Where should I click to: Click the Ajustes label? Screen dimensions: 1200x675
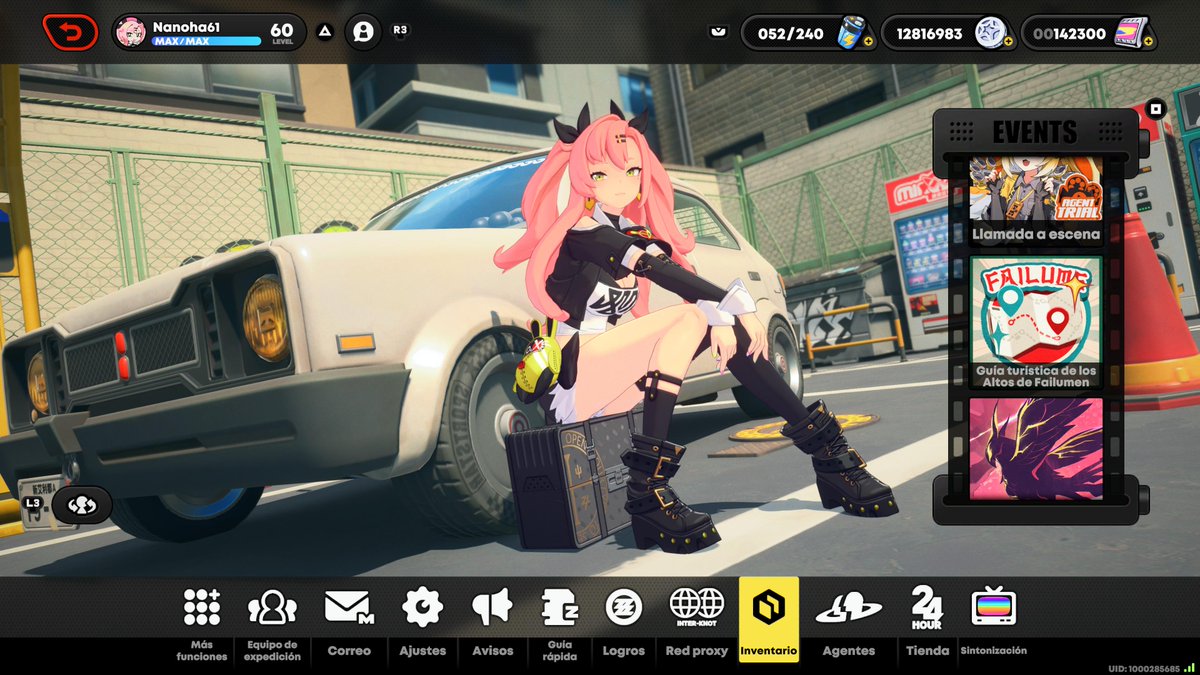click(x=422, y=650)
